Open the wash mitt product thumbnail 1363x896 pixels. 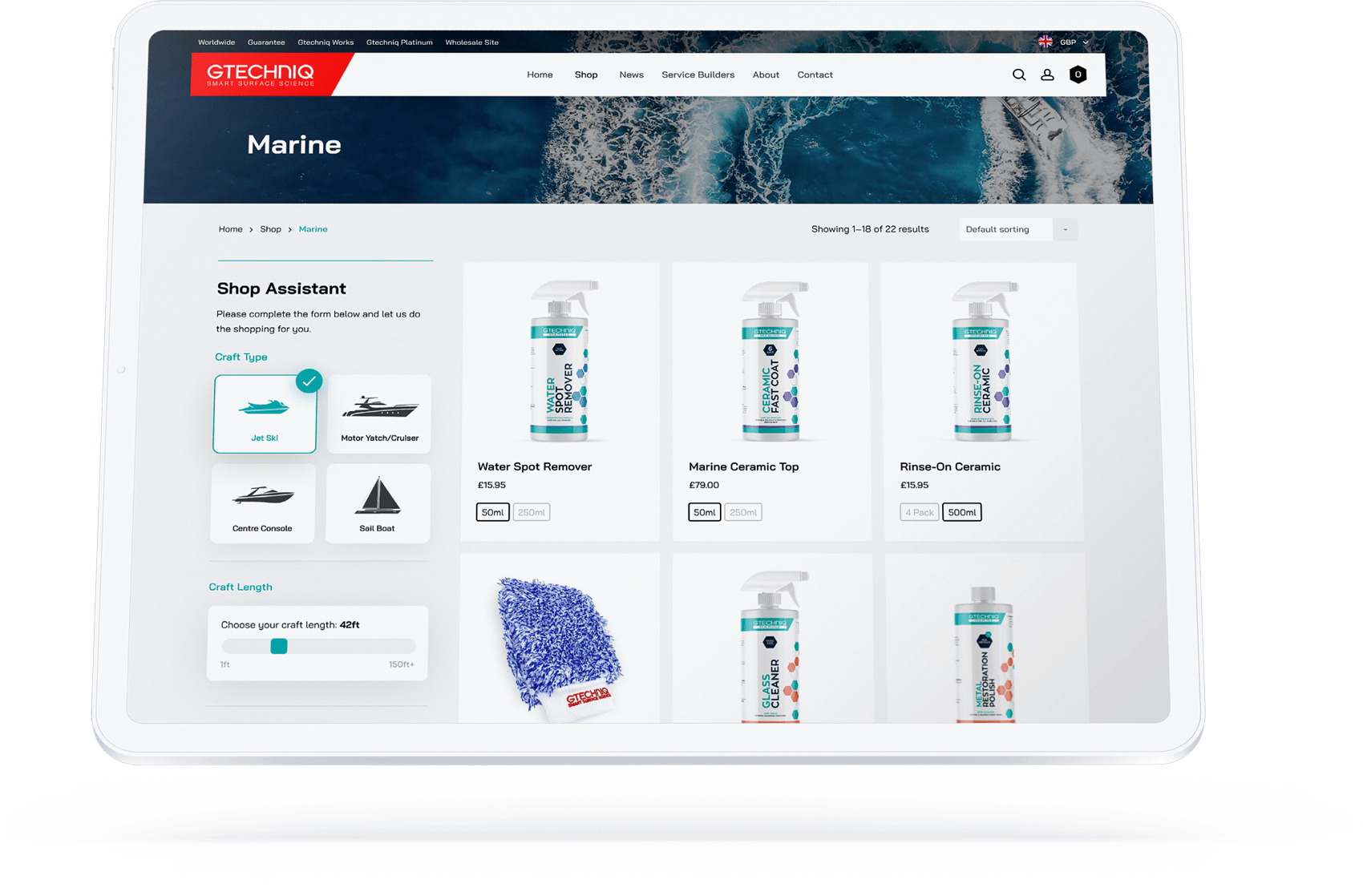pos(559,641)
